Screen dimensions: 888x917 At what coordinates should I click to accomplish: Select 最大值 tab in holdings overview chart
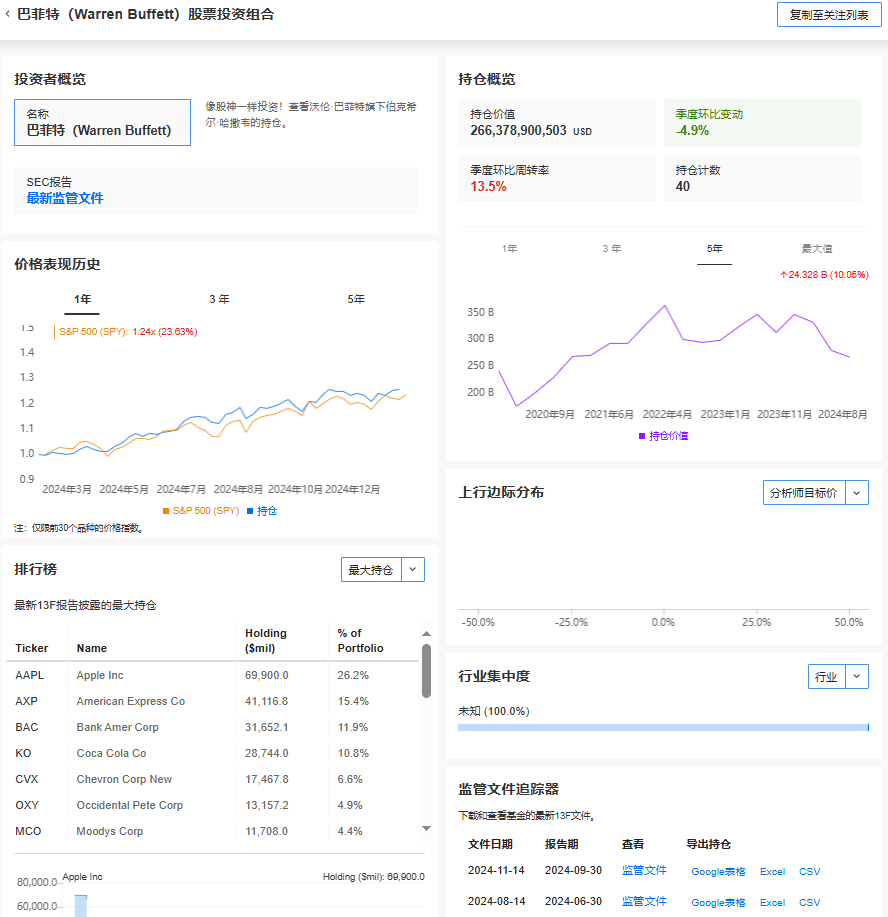coord(816,248)
